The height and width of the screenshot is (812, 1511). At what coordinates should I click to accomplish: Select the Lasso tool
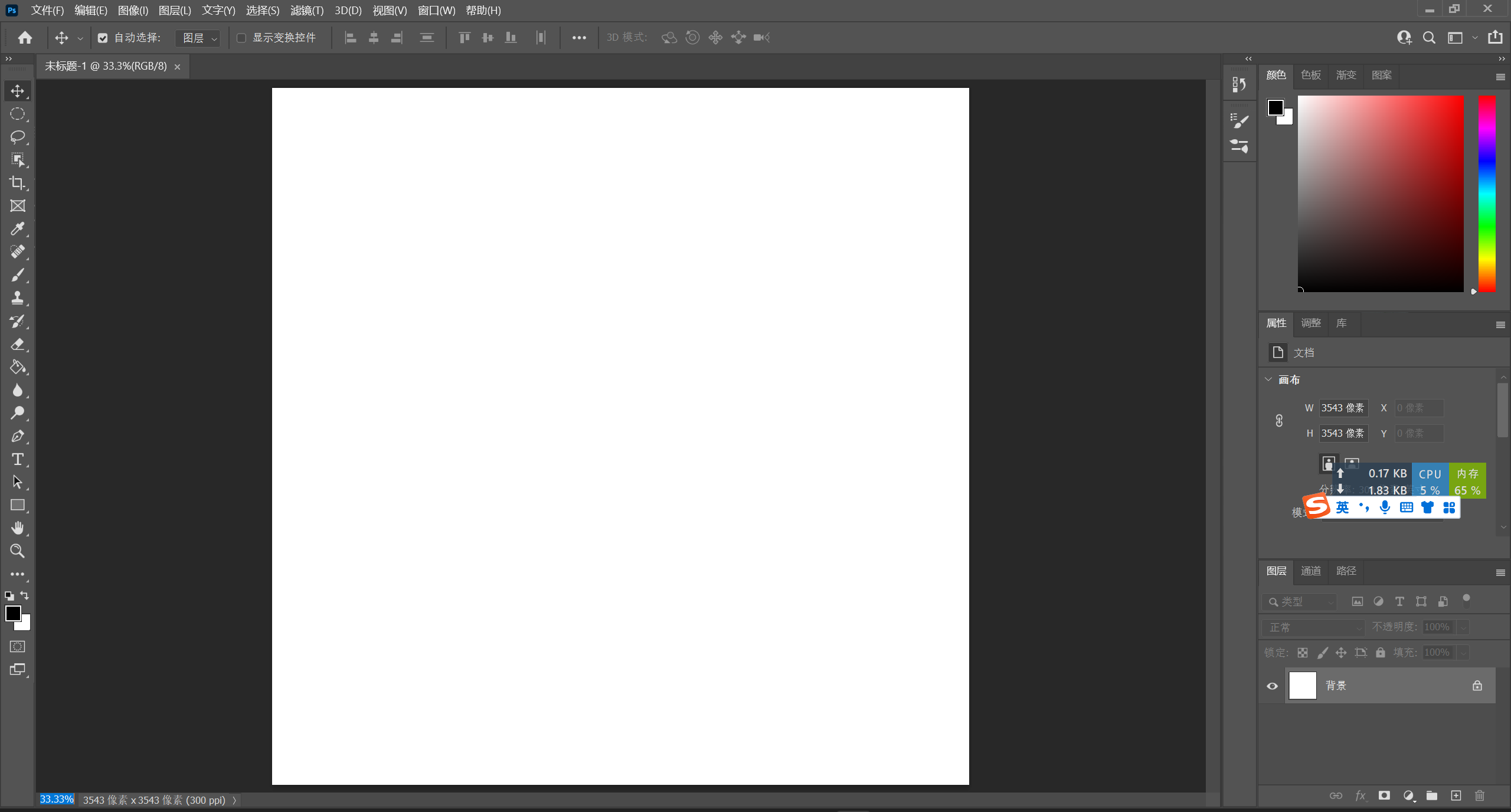point(17,137)
